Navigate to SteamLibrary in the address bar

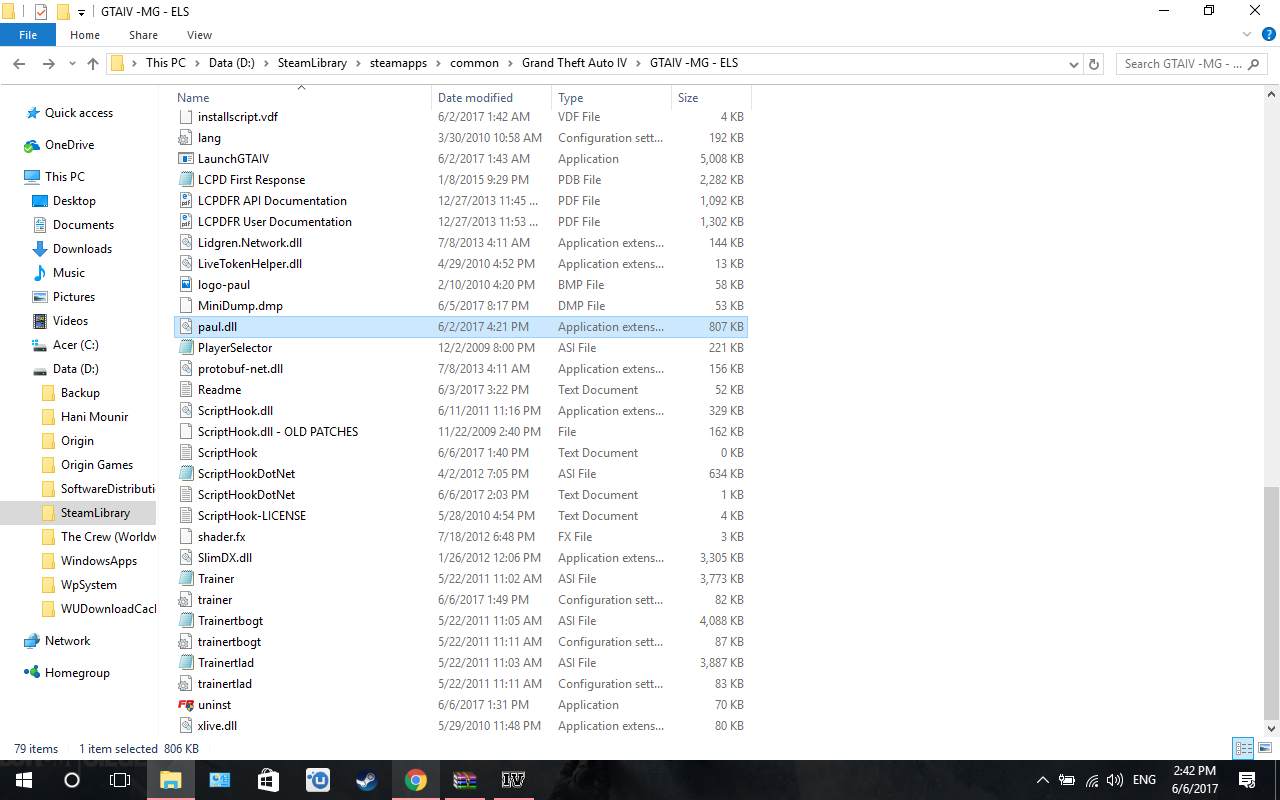point(312,63)
